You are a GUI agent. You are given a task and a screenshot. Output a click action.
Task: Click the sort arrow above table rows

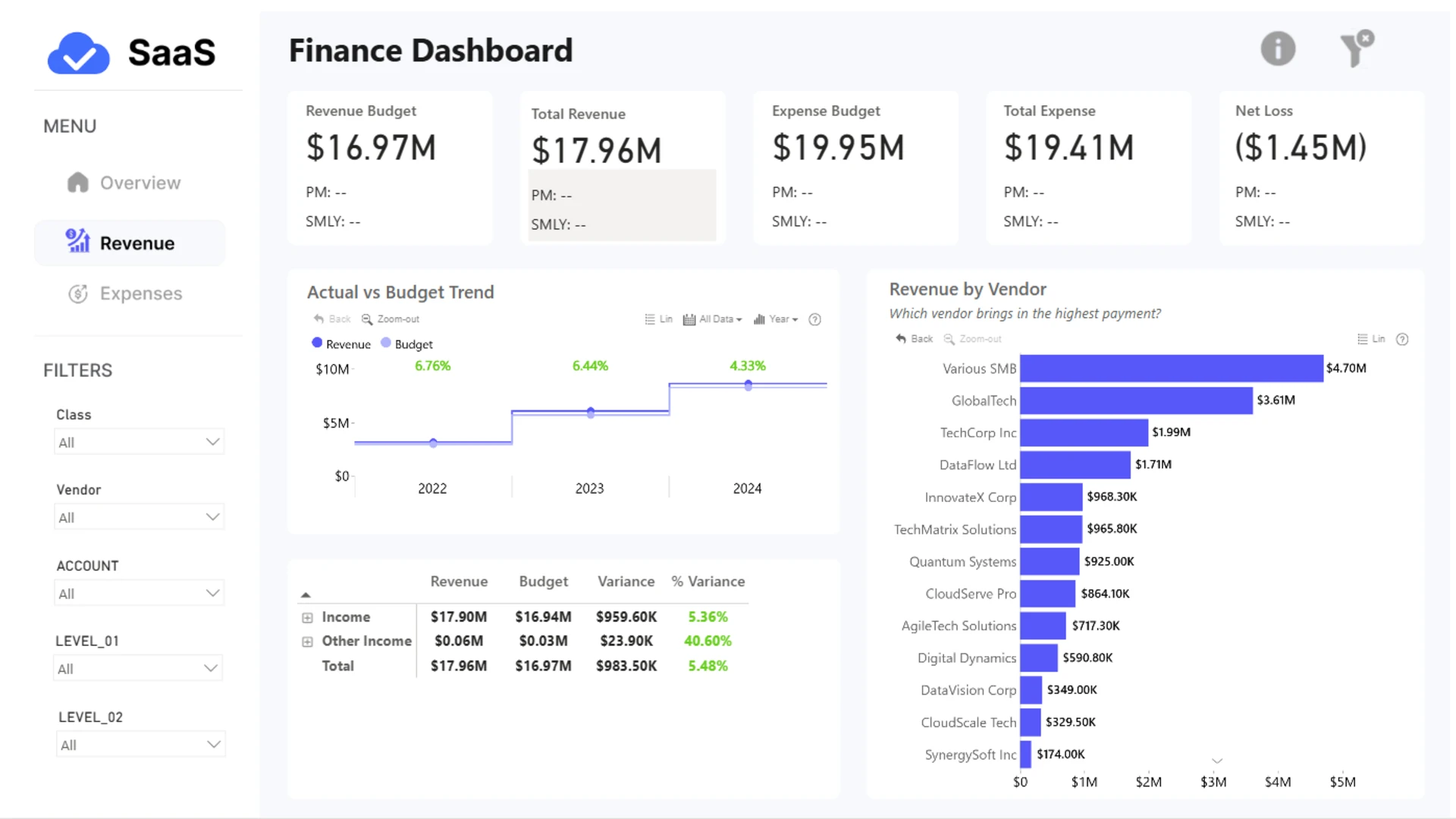[306, 595]
